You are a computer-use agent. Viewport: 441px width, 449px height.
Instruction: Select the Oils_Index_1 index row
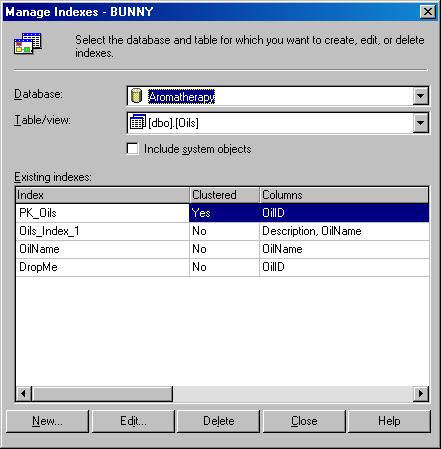pos(222,231)
